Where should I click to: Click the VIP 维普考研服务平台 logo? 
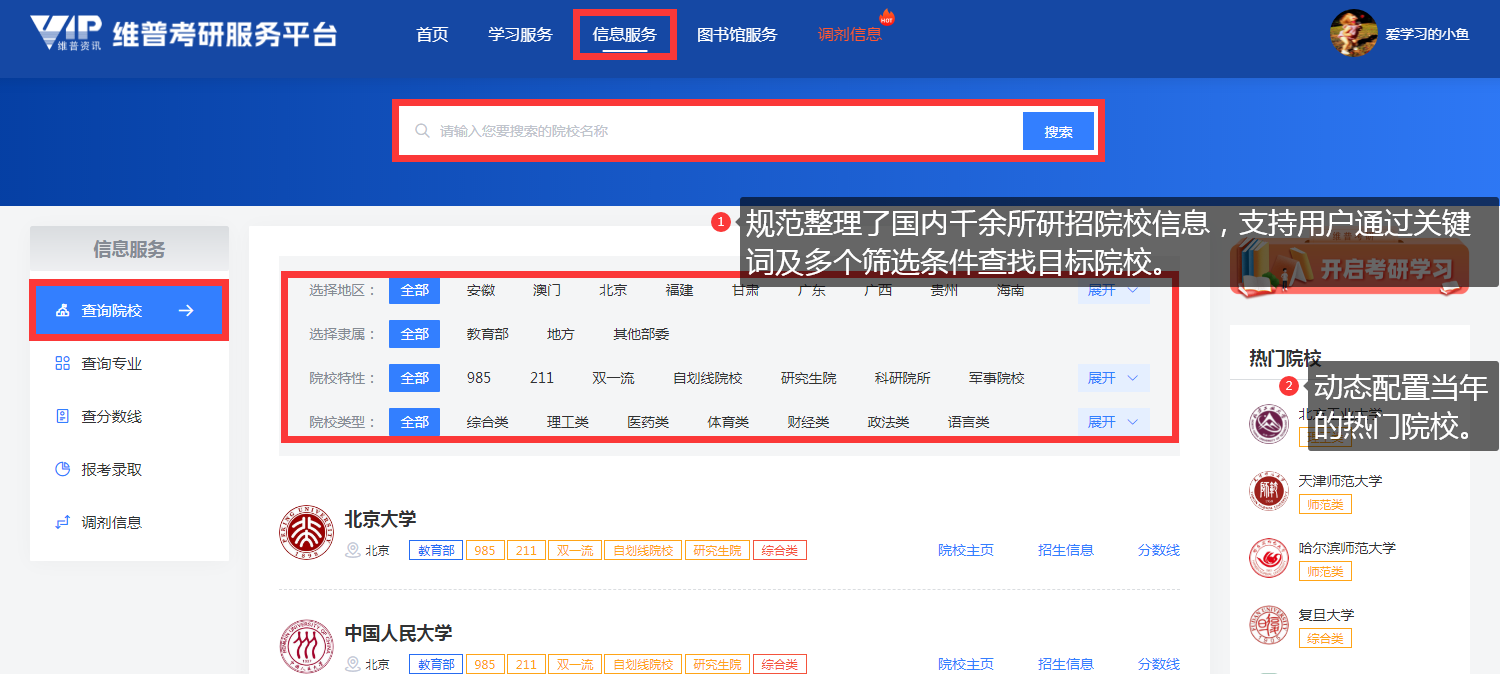click(x=183, y=33)
